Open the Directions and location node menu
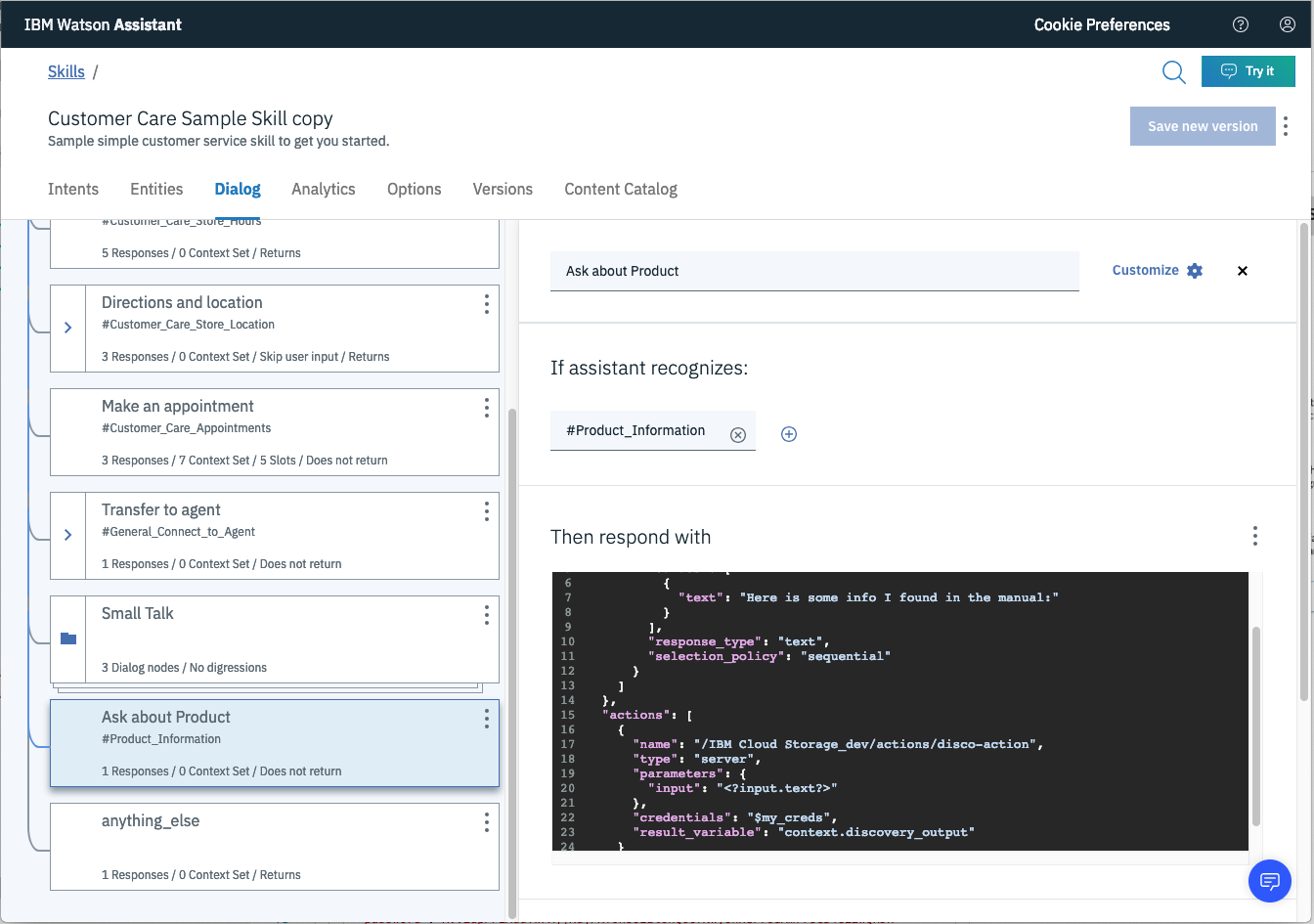 tap(487, 304)
